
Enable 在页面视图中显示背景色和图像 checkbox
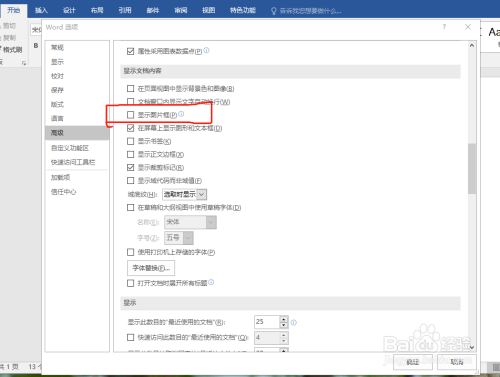130,89
